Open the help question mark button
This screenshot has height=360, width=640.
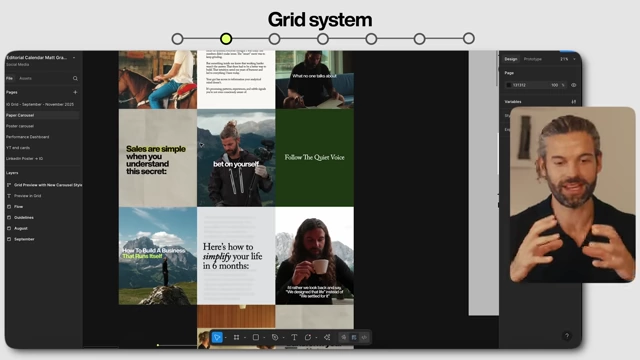567,336
